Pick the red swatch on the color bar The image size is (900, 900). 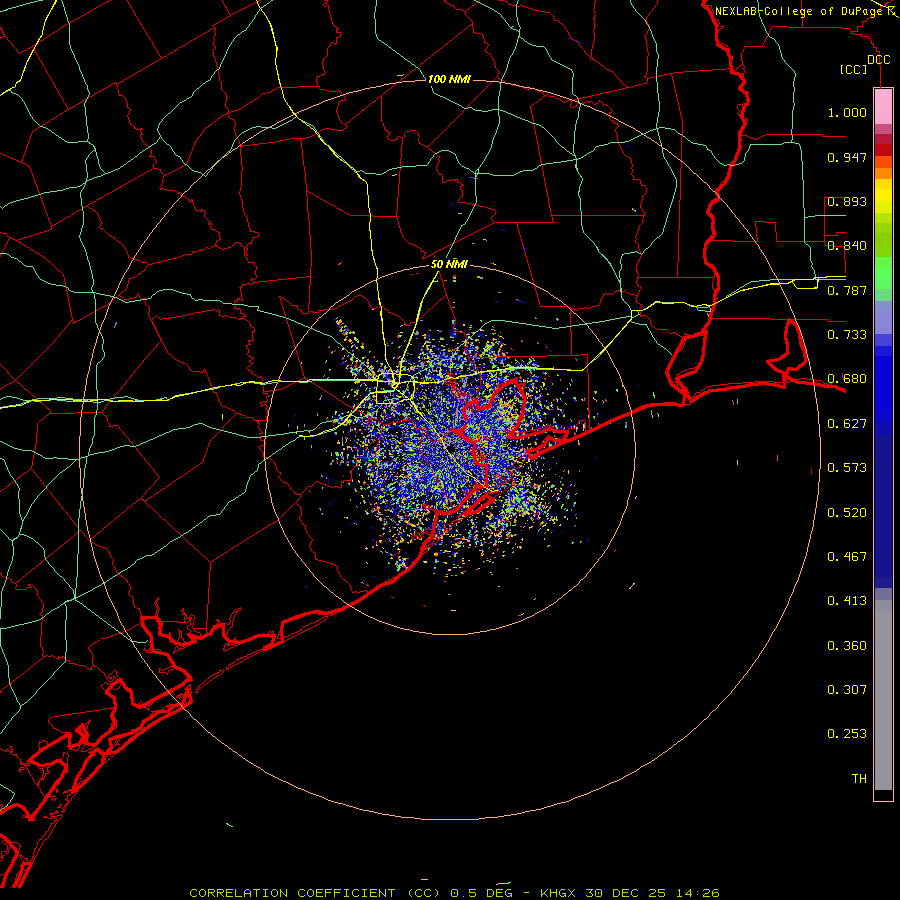coord(883,150)
